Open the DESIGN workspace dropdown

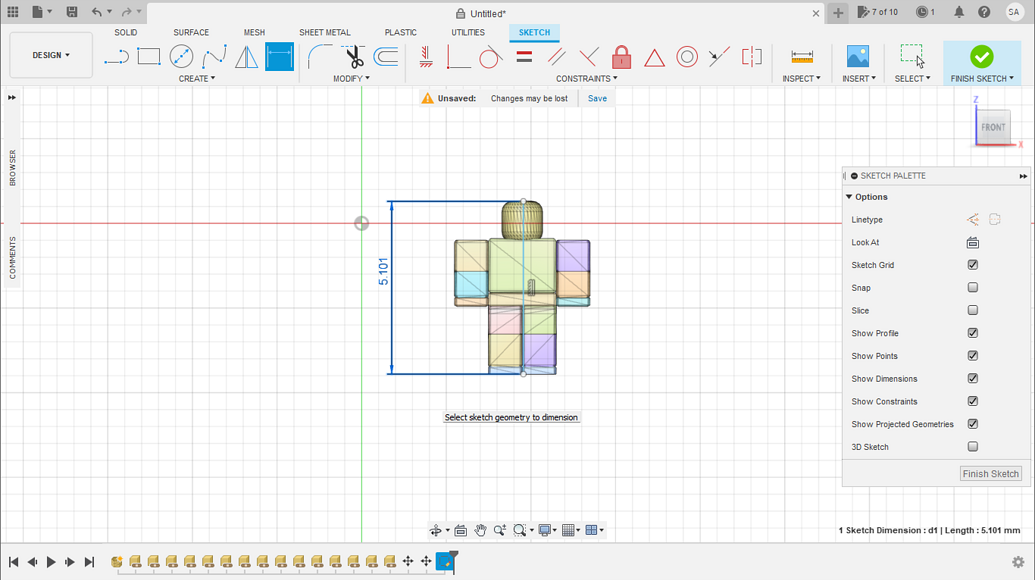click(x=51, y=55)
